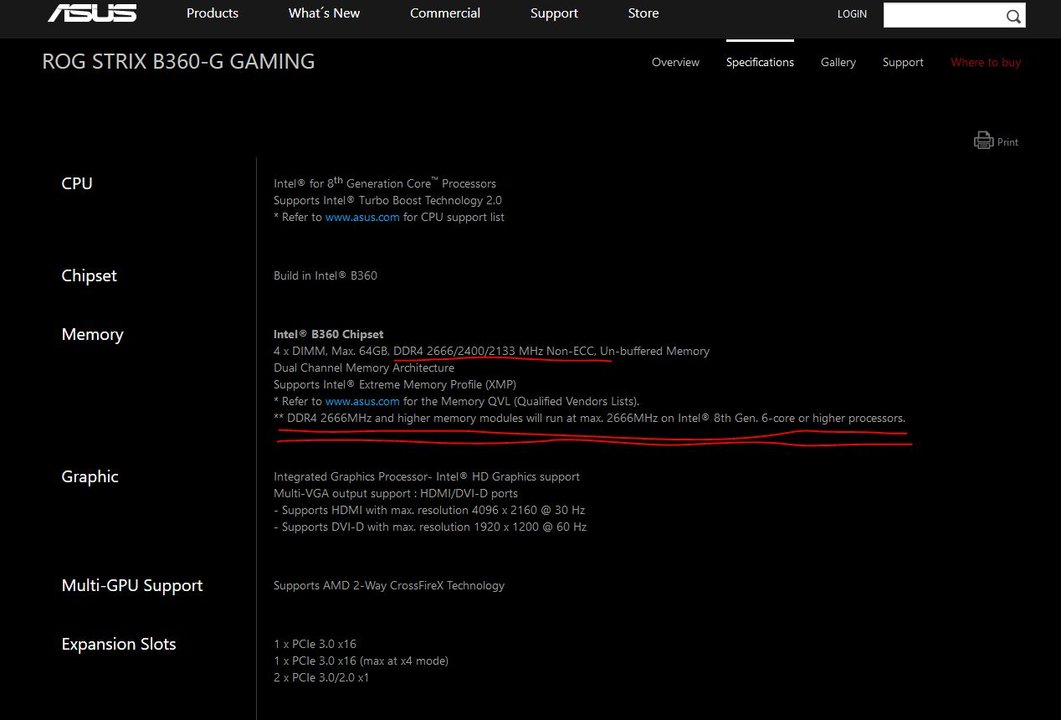Image resolution: width=1061 pixels, height=720 pixels.
Task: Click the CPU section heading
Action: pos(77,183)
